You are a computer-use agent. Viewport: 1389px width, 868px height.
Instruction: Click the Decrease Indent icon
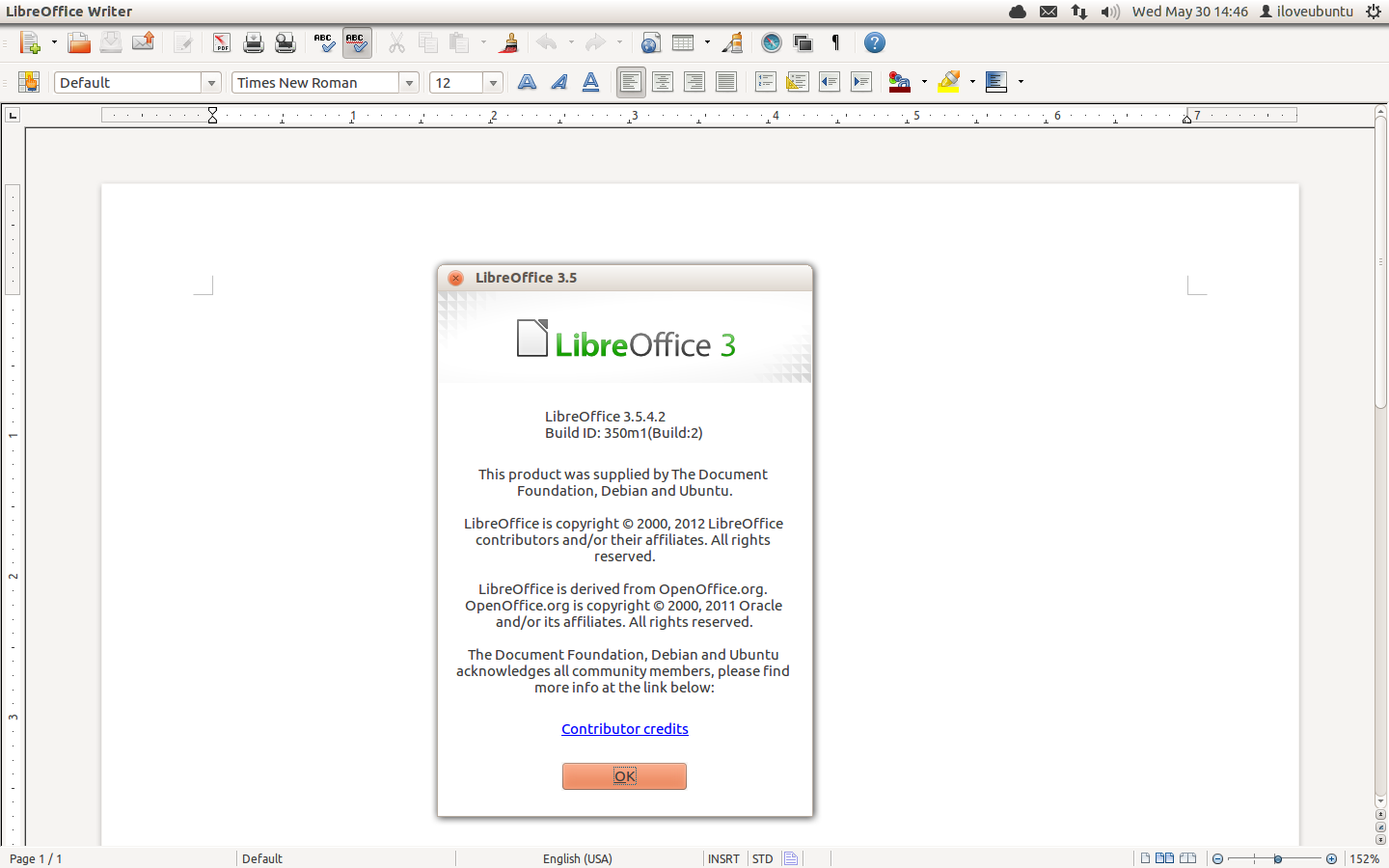point(830,82)
